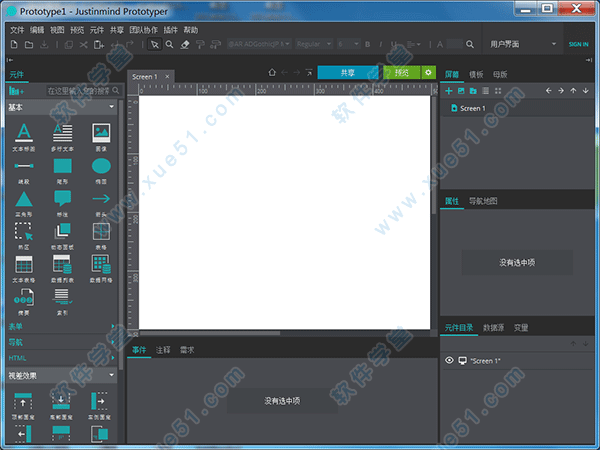Click the plus icon to add screen
This screenshot has width=600, height=450.
[x=449, y=91]
